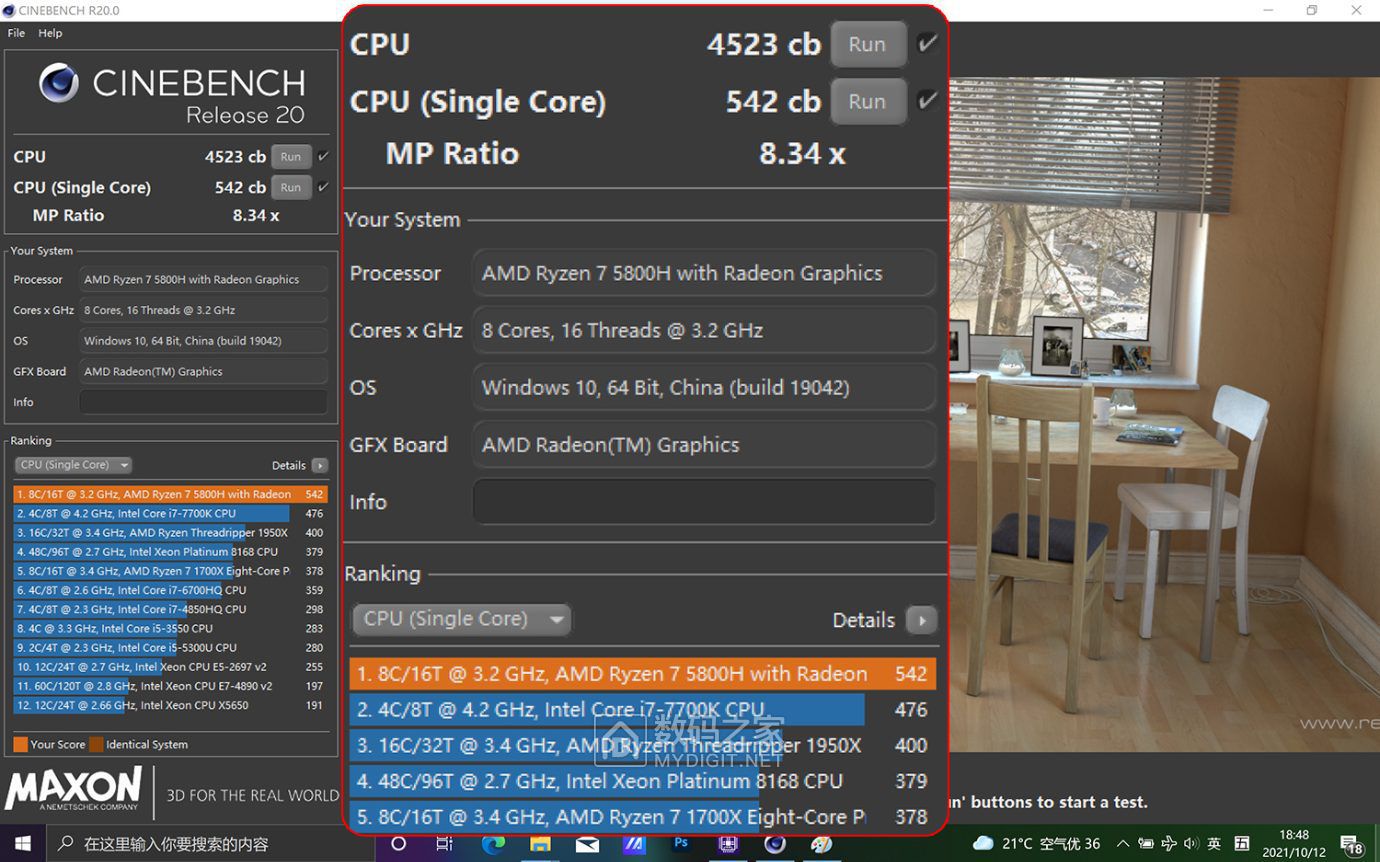Image resolution: width=1380 pixels, height=862 pixels.
Task: Open the Help menu
Action: 50,33
